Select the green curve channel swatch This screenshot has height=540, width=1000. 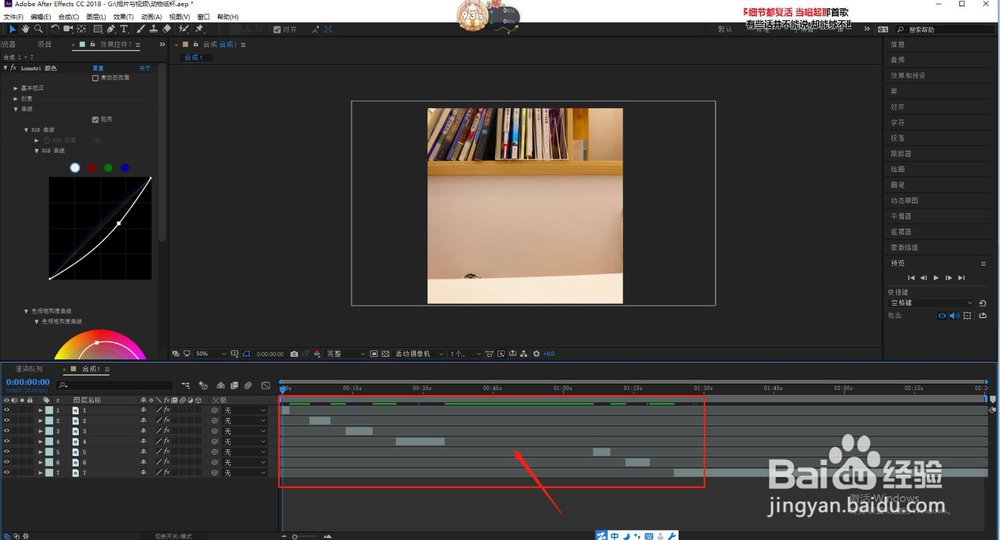pyautogui.click(x=108, y=168)
